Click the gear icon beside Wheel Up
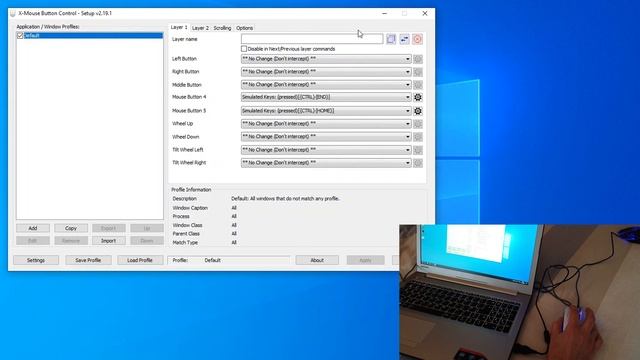 tap(418, 124)
